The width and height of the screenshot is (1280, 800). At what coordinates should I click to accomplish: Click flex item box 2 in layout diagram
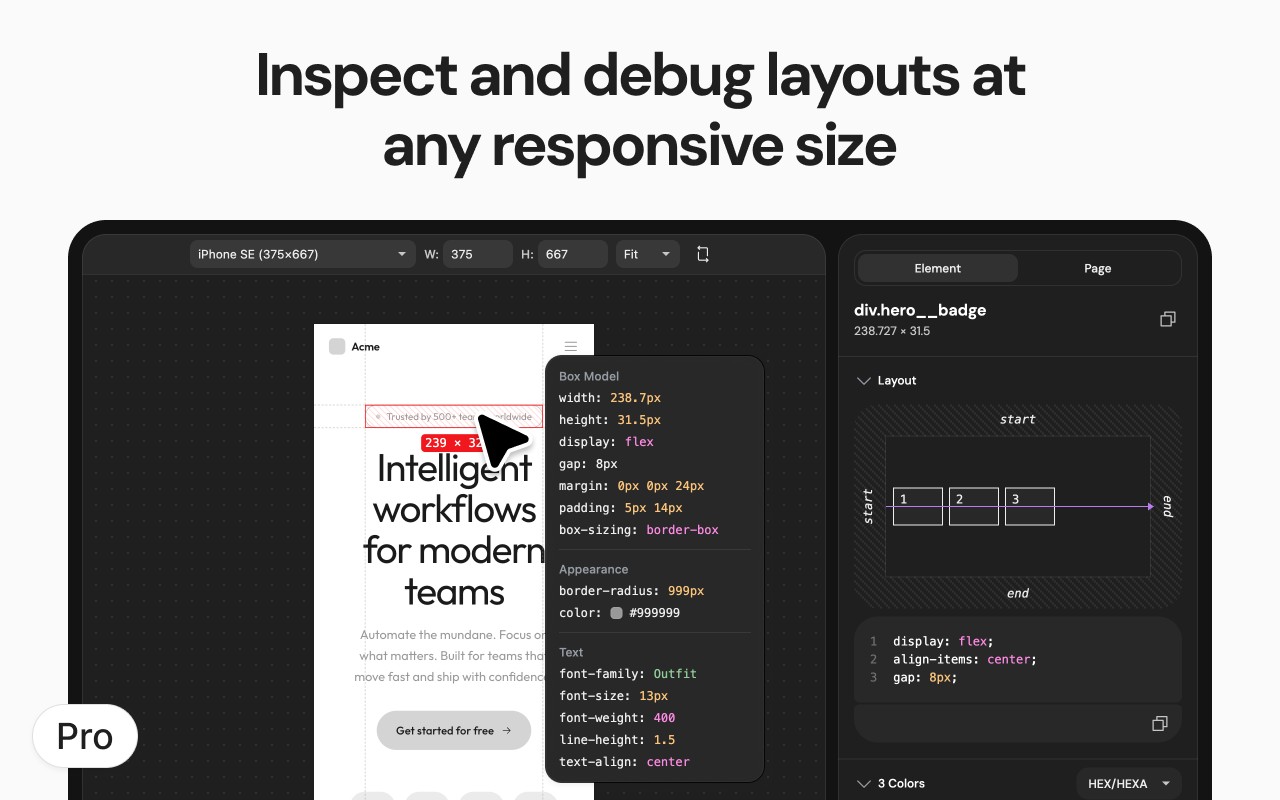(x=974, y=506)
